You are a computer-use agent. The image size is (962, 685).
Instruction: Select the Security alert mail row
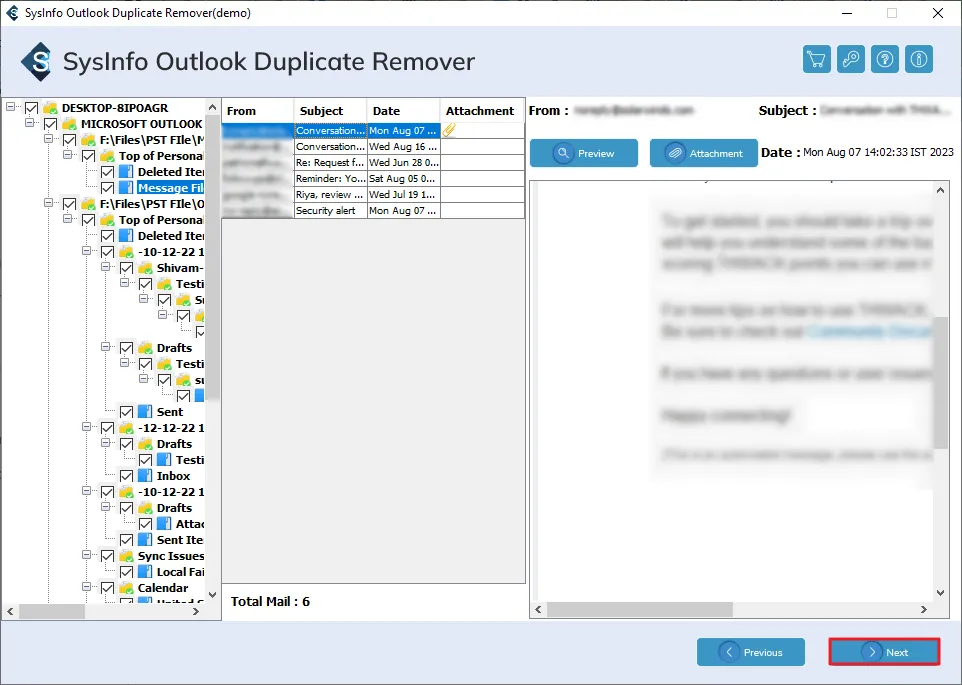pyautogui.click(x=373, y=210)
